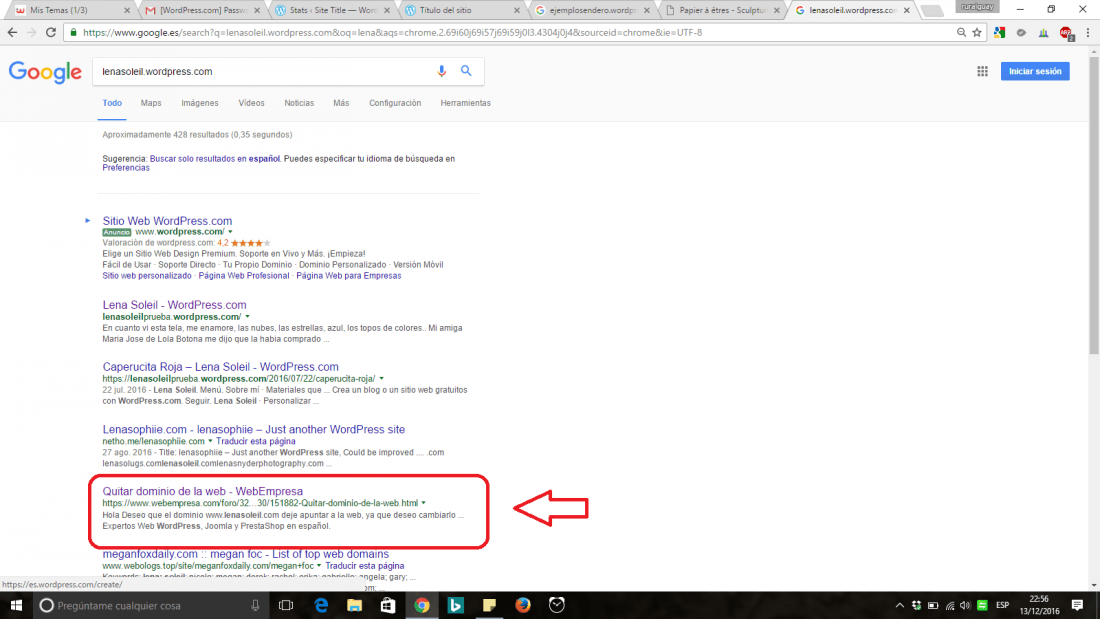Open the Google apps grid
This screenshot has height=619, width=1100.
point(982,71)
